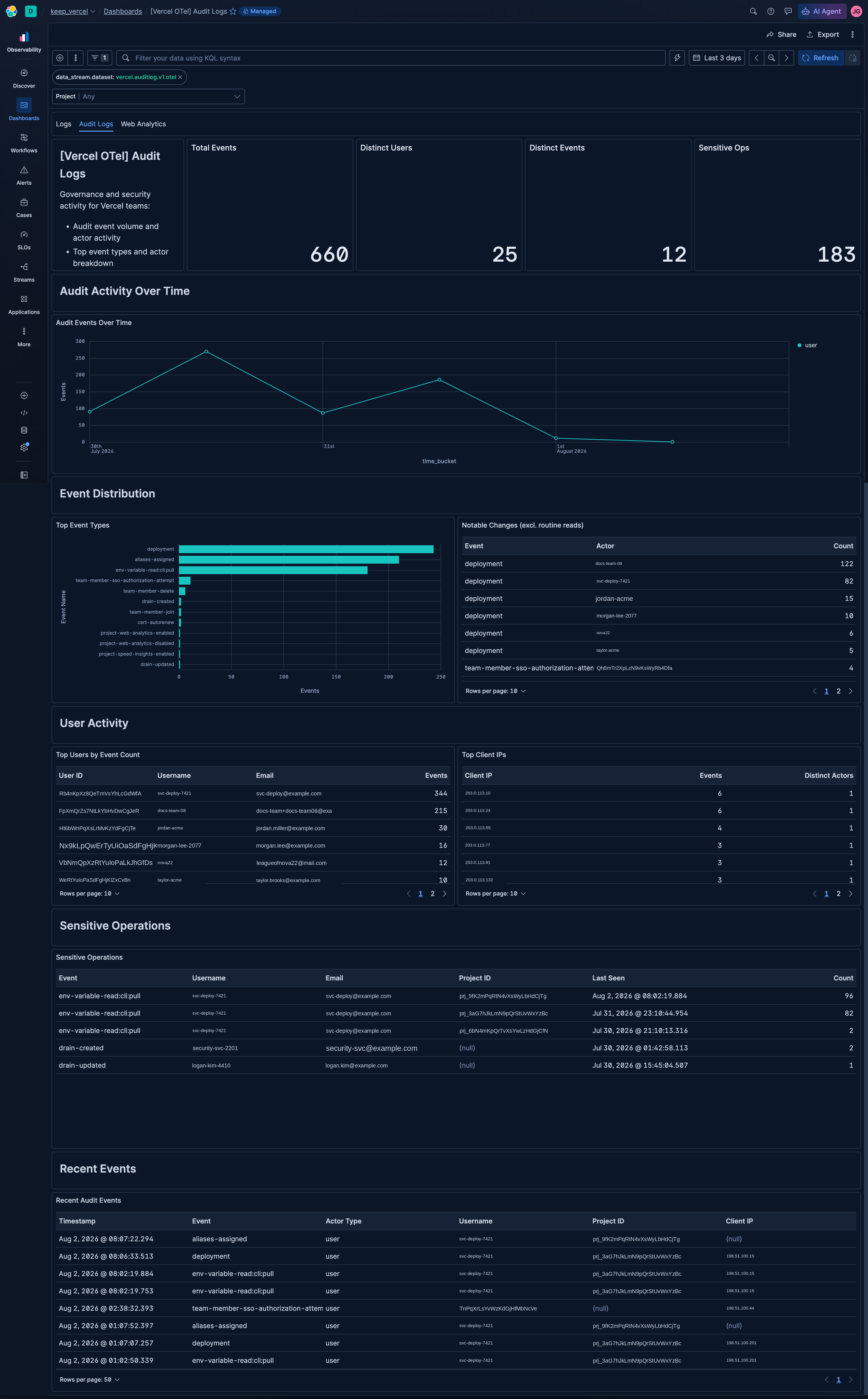Expand the keep_vercel space dropdown
The image size is (868, 1399).
[73, 12]
